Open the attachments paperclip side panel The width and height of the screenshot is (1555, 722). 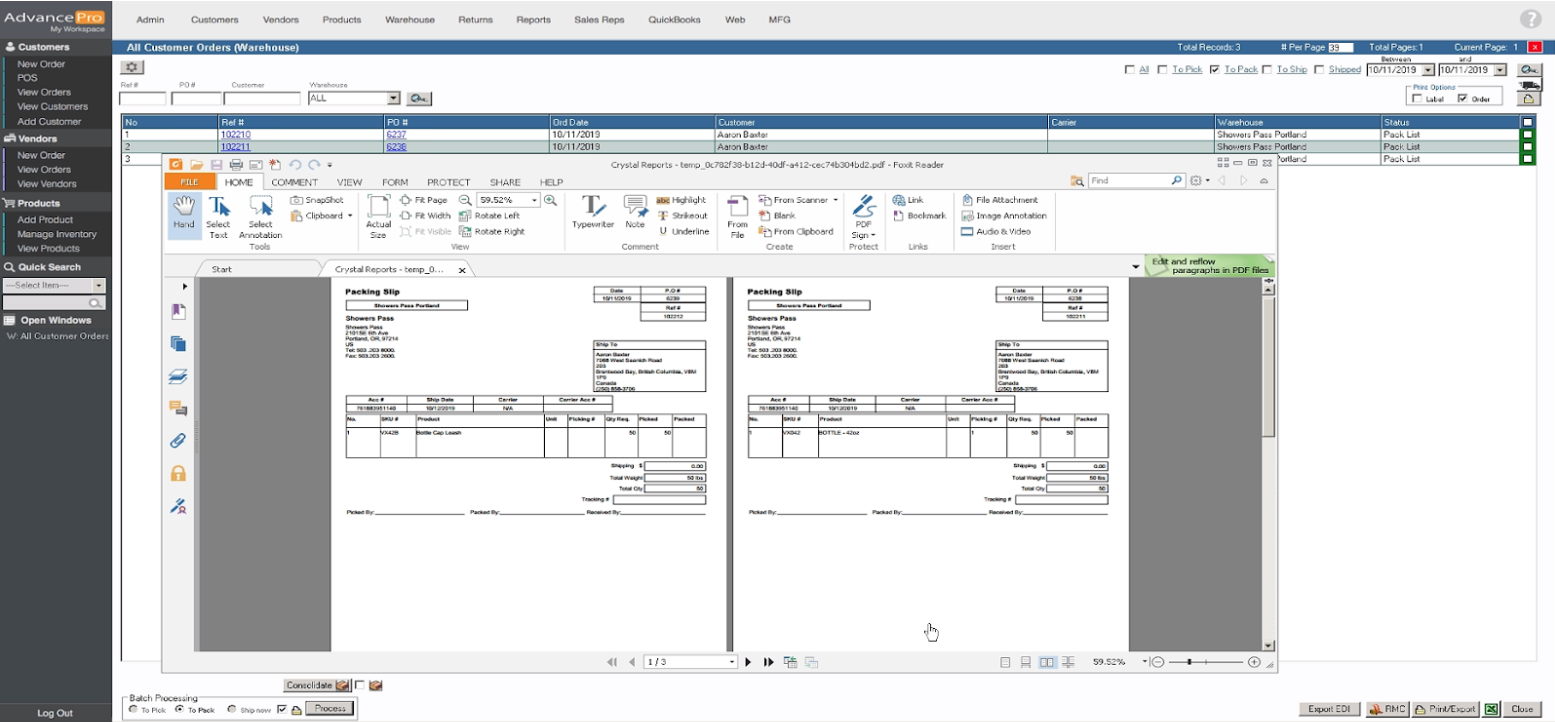[178, 440]
